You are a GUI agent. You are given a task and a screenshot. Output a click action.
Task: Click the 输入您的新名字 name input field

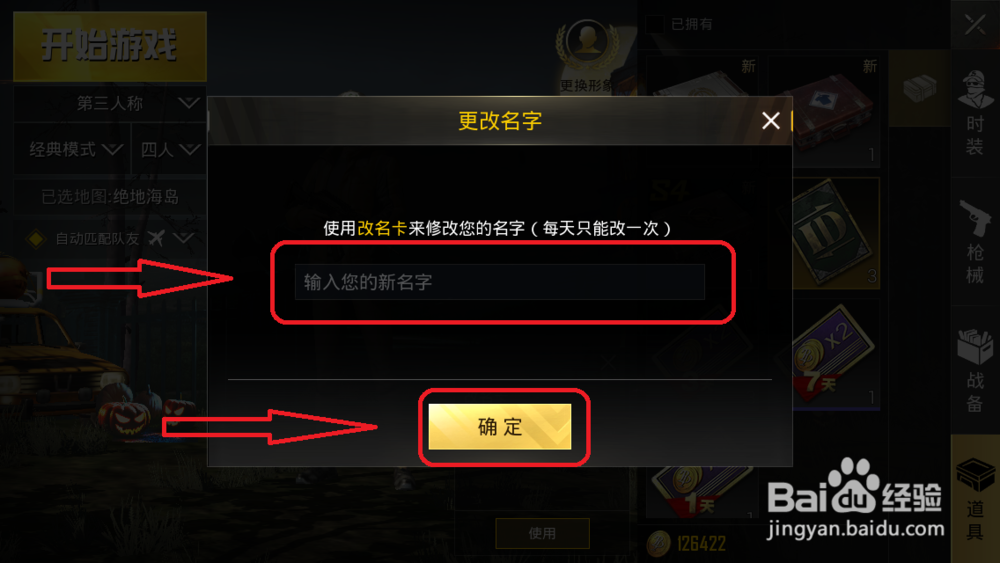499,282
